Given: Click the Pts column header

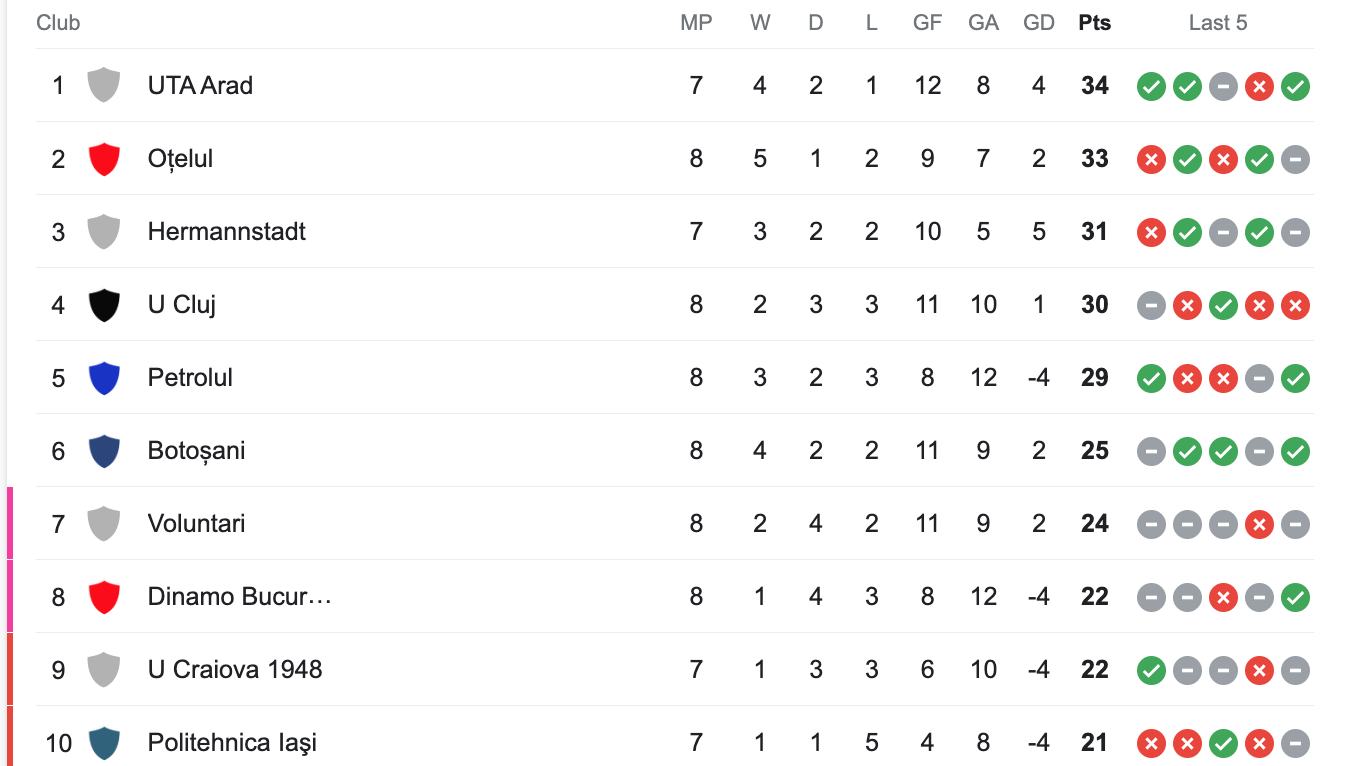Looking at the screenshot, I should click(1094, 23).
